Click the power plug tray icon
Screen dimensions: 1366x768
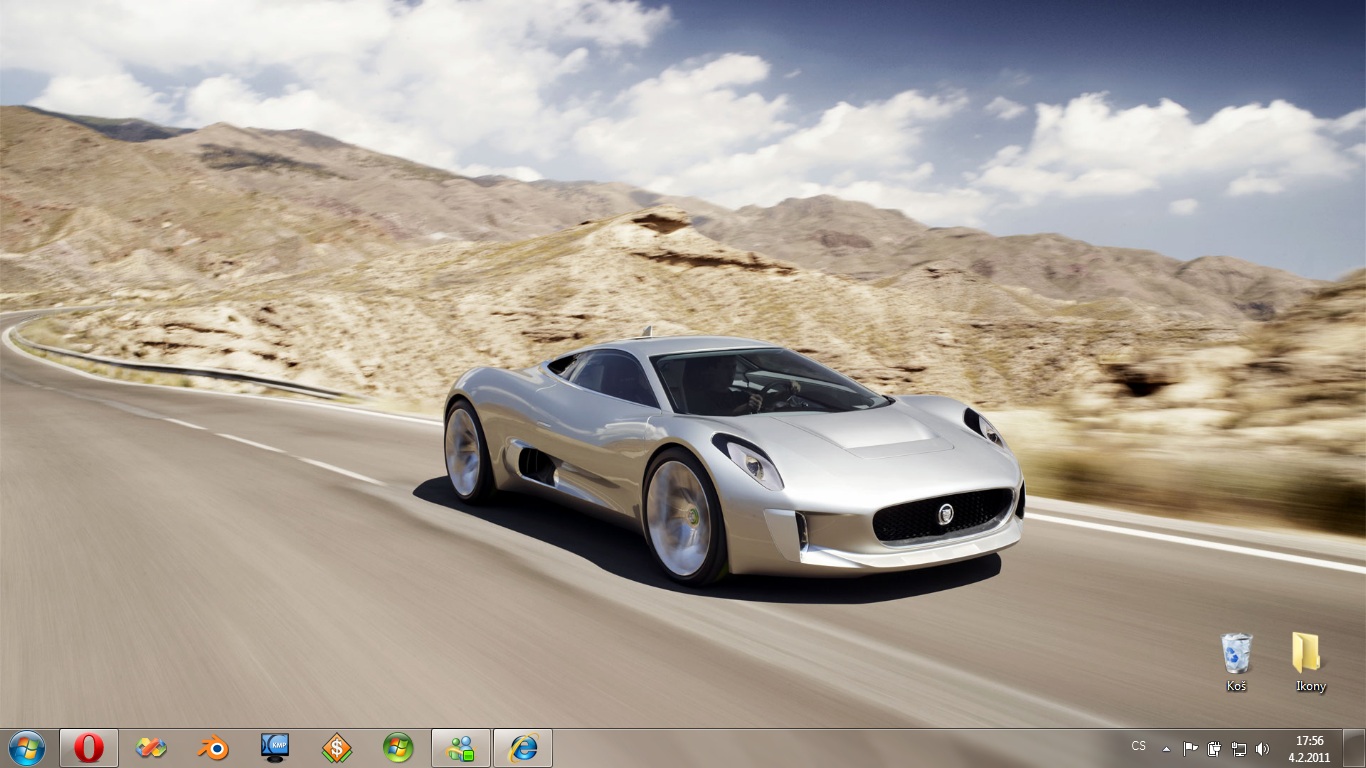click(1214, 748)
